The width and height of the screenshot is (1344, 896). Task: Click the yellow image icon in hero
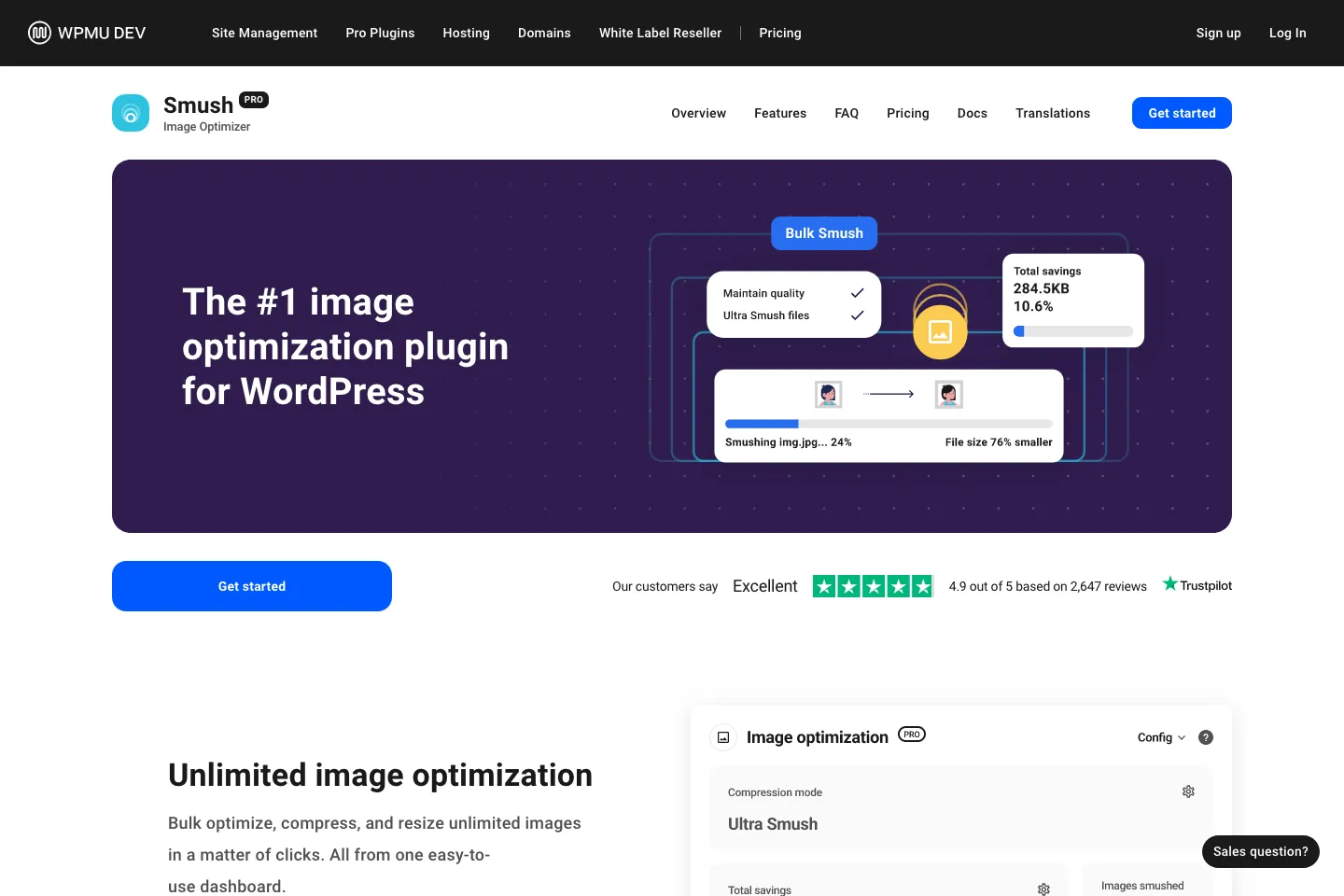[x=940, y=331]
